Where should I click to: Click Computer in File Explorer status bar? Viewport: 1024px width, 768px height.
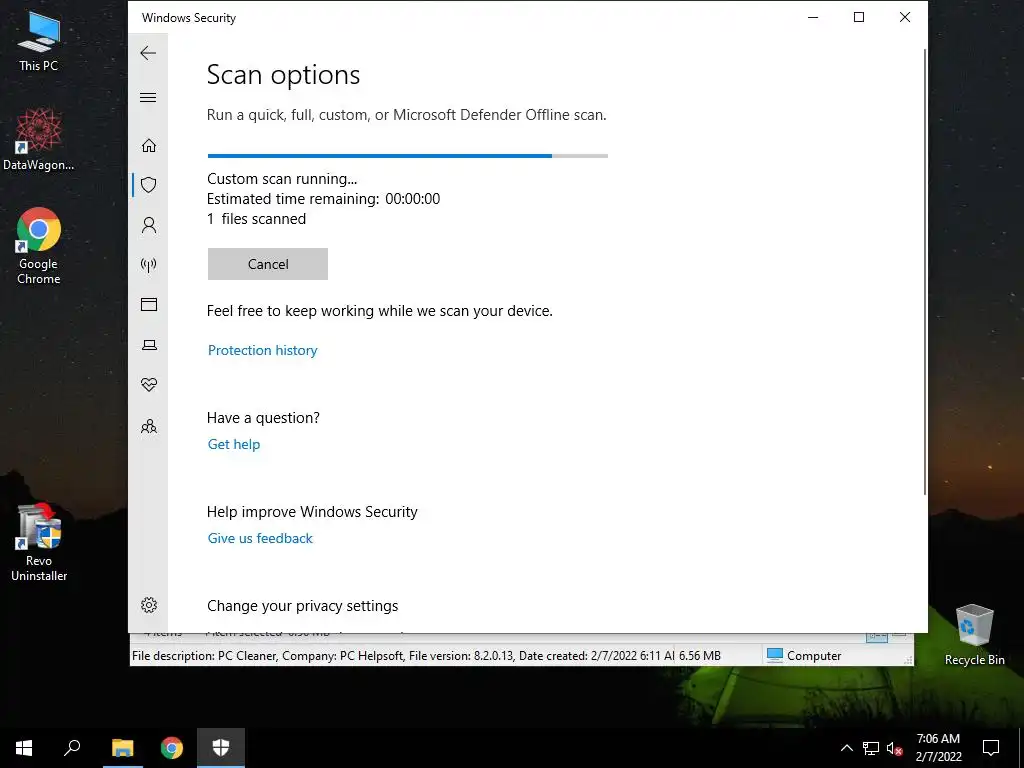coord(804,655)
